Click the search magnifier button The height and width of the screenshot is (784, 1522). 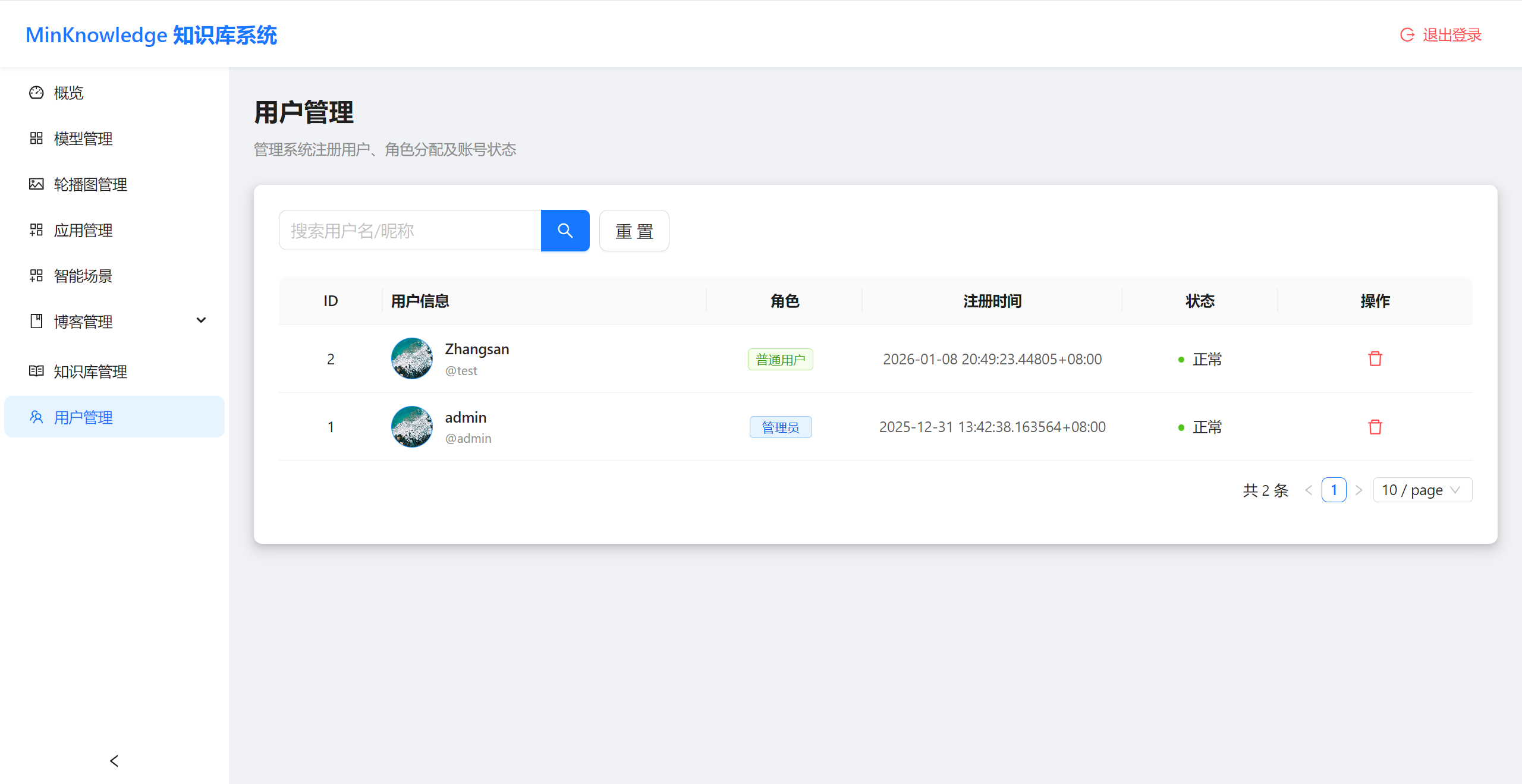pyautogui.click(x=565, y=230)
